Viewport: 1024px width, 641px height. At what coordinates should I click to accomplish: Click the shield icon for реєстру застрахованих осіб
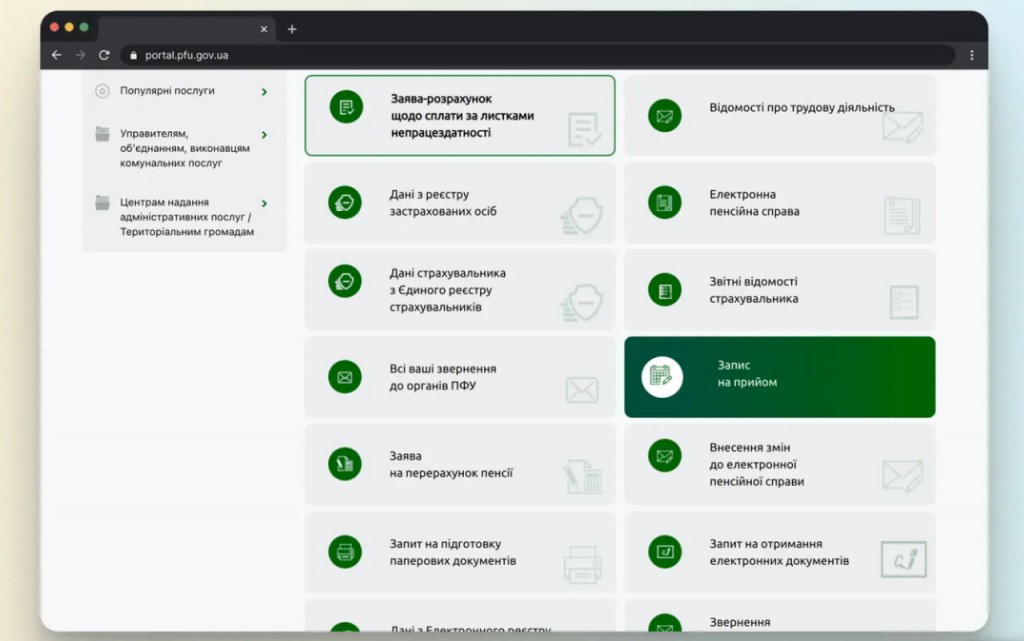(x=345, y=203)
